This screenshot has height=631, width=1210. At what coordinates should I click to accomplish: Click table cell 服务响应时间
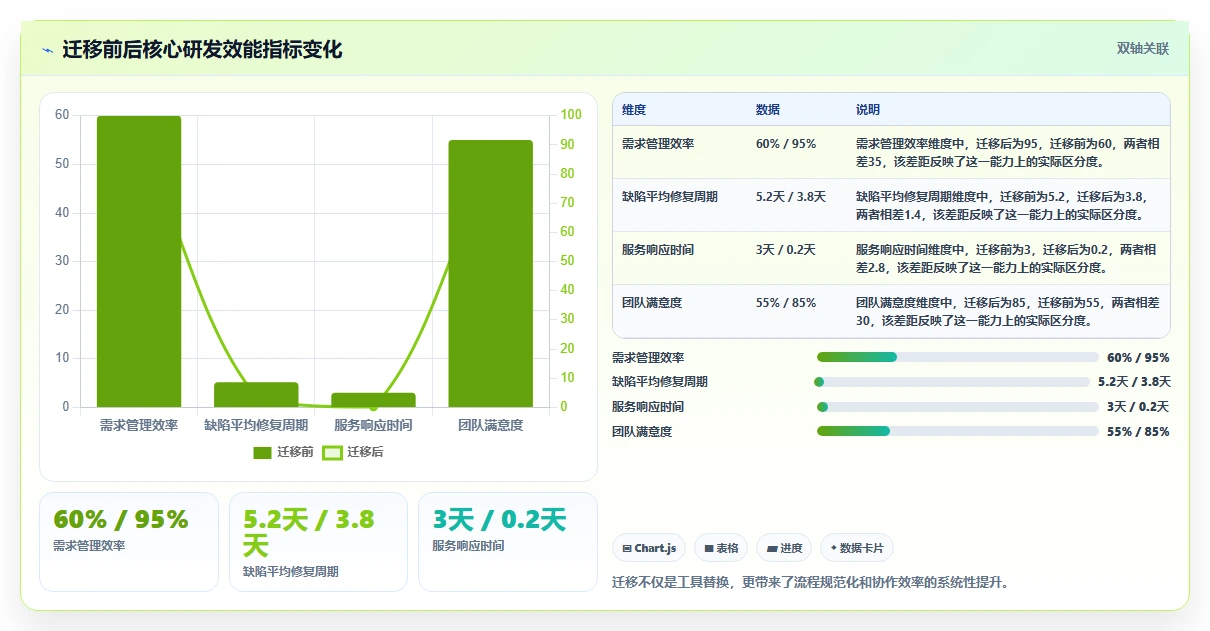658,250
